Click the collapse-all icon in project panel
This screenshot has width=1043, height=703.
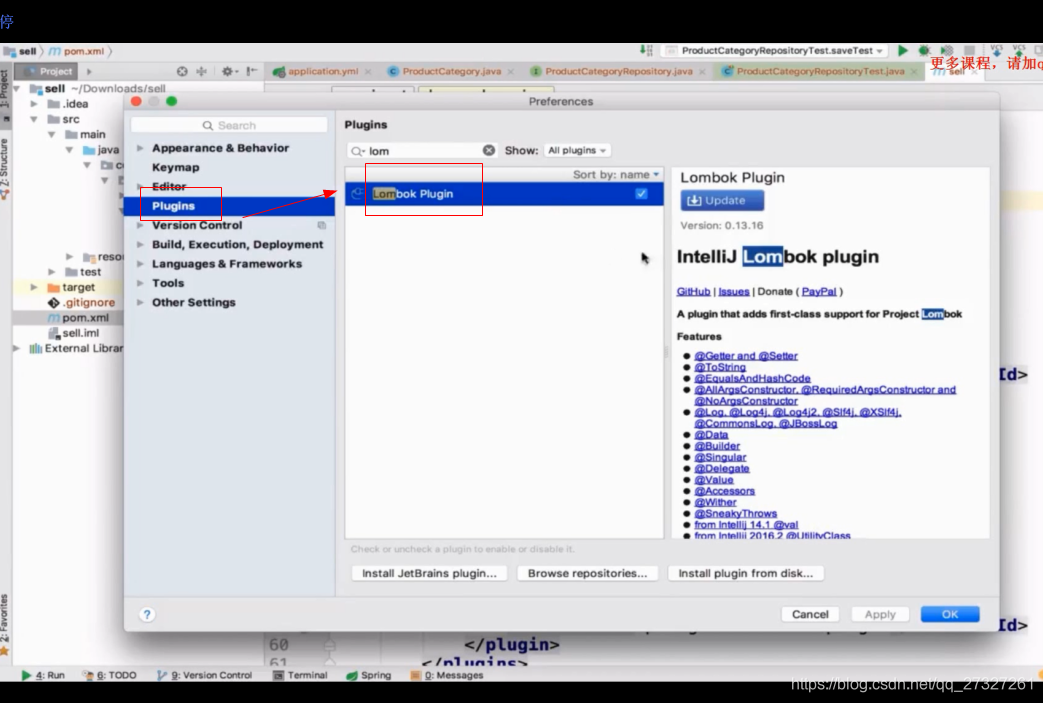[x=202, y=71]
